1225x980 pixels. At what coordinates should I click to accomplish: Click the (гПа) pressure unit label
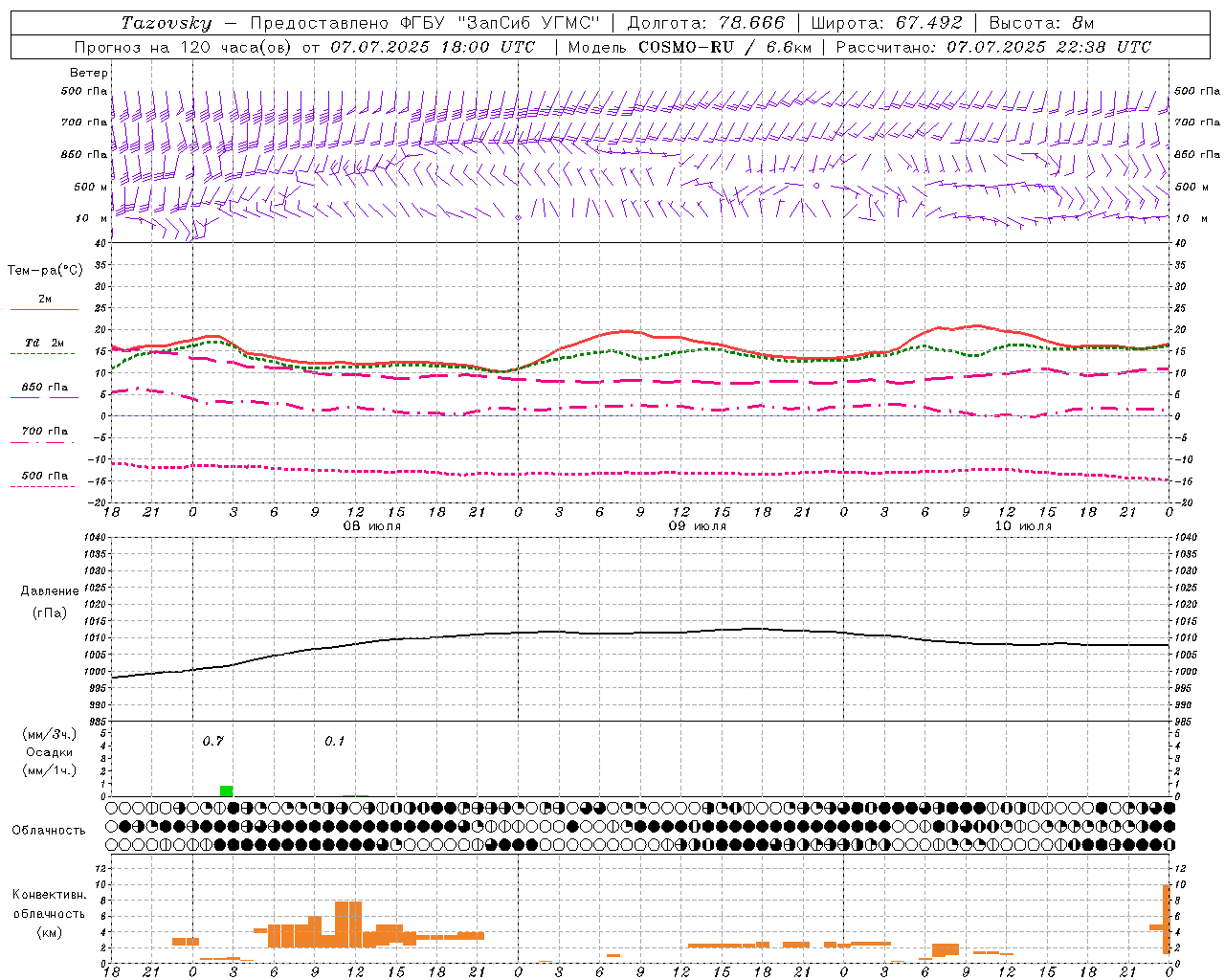(50, 612)
